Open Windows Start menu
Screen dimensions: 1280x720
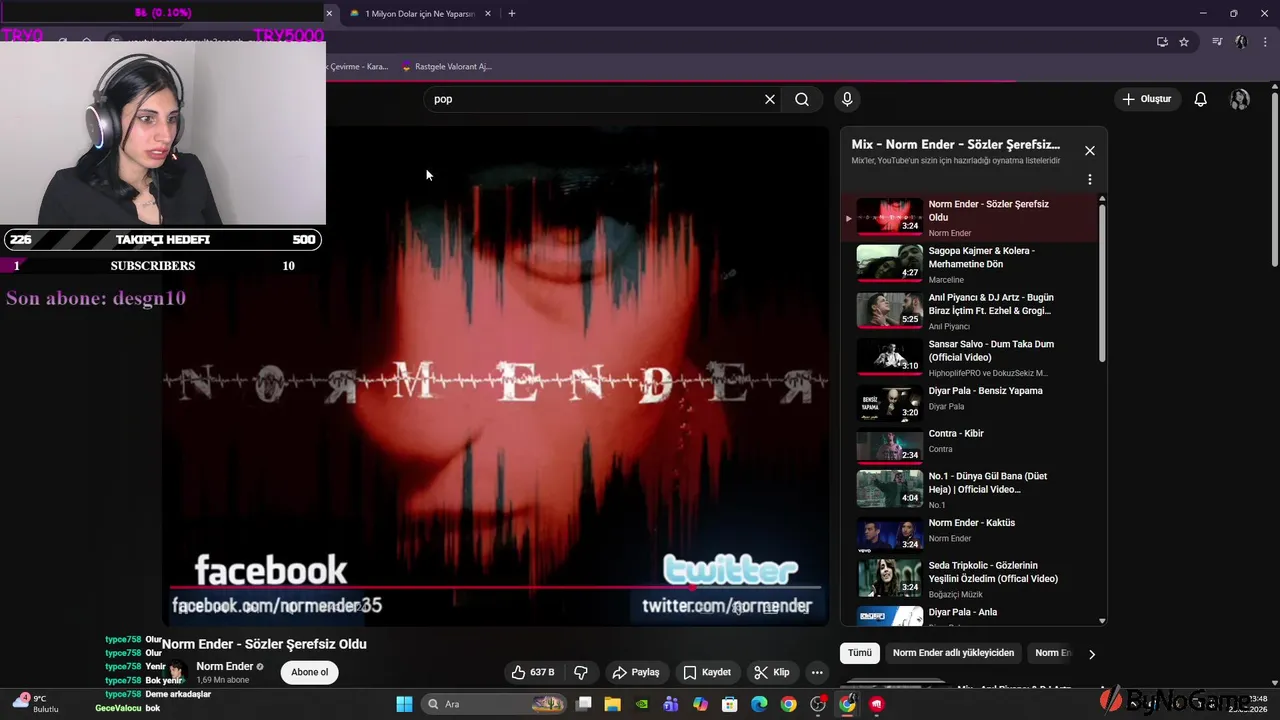[404, 704]
